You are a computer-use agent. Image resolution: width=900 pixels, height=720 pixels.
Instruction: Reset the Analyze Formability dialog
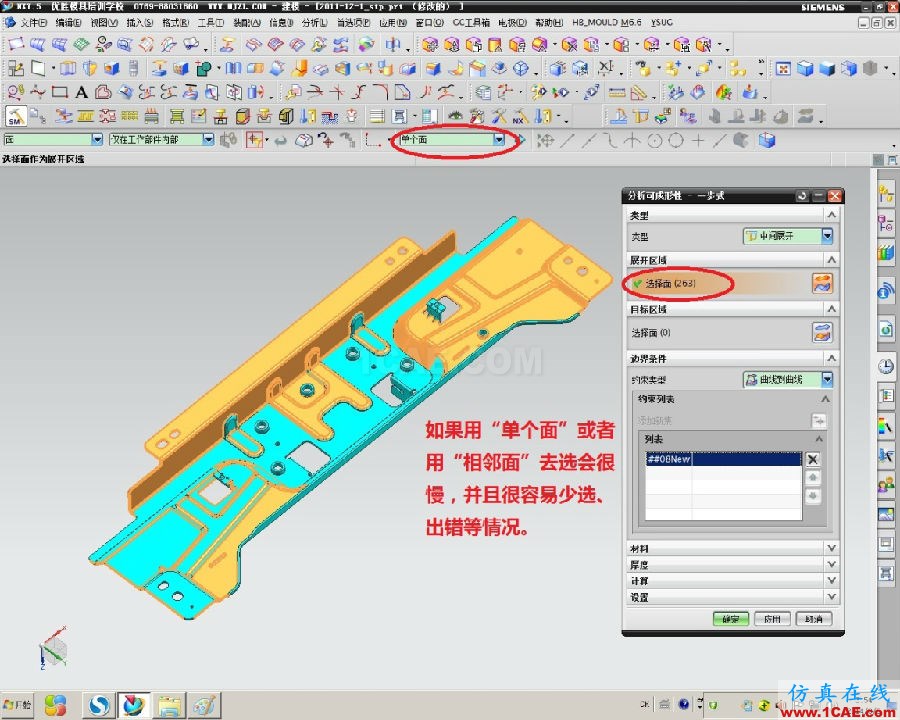click(802, 196)
